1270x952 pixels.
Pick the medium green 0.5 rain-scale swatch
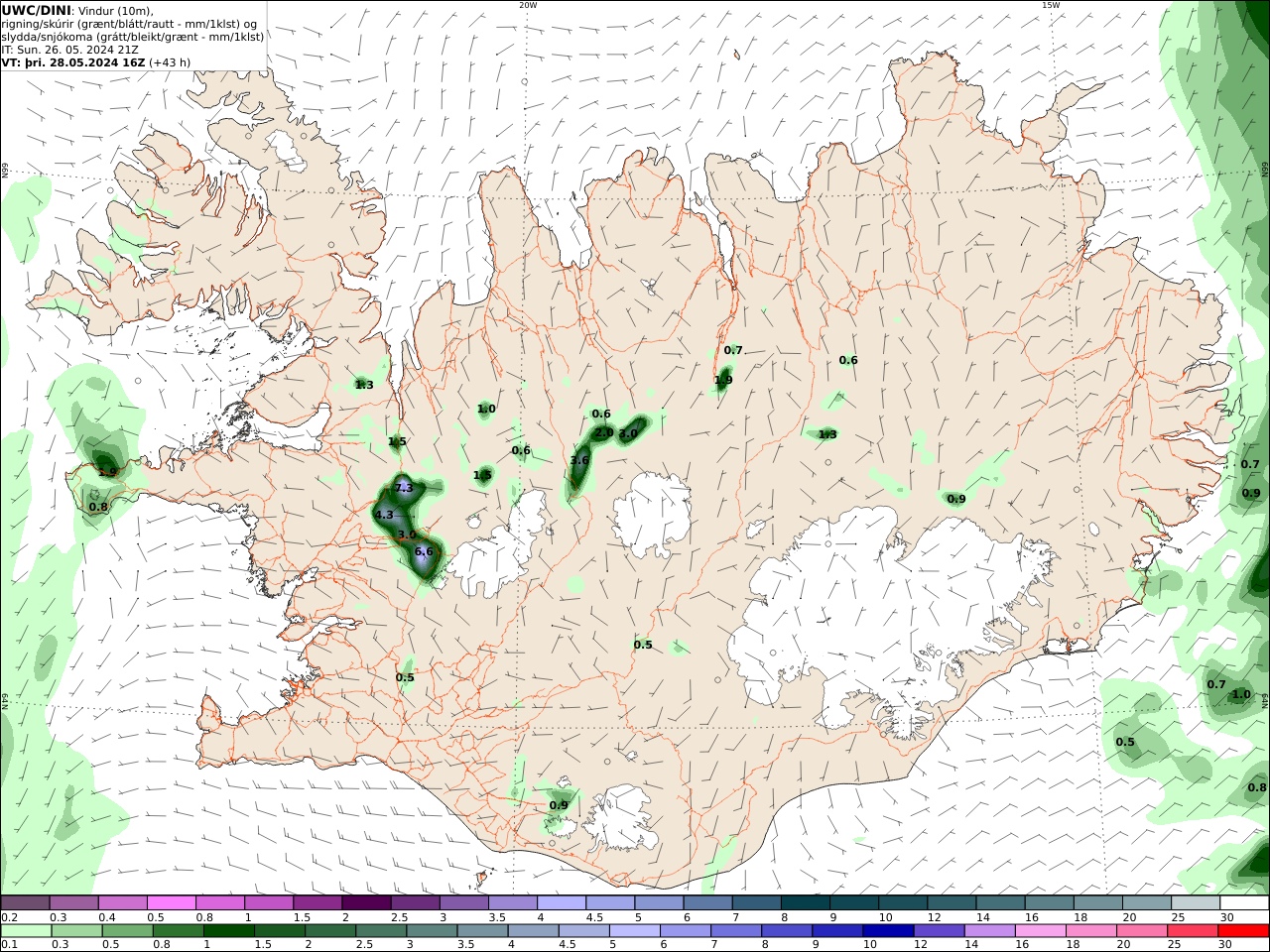(127, 931)
